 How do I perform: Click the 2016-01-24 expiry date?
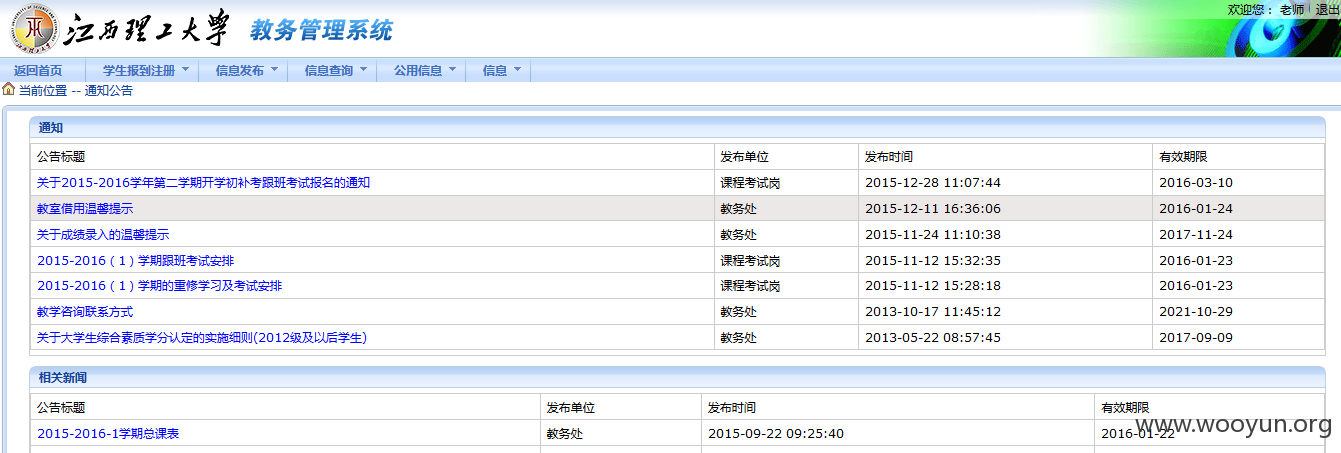[1196, 209]
